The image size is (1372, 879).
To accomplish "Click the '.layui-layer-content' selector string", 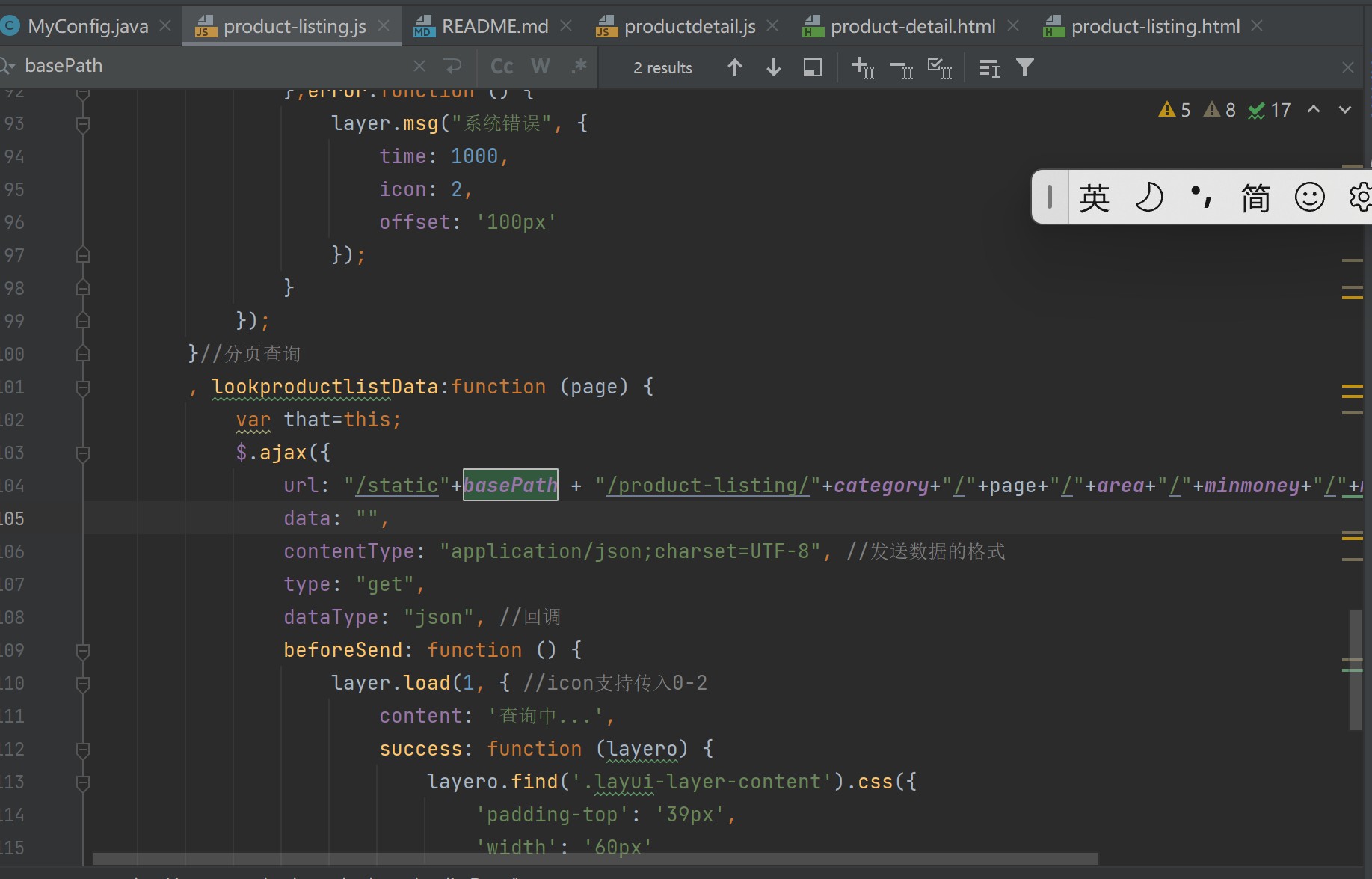I will (702, 782).
